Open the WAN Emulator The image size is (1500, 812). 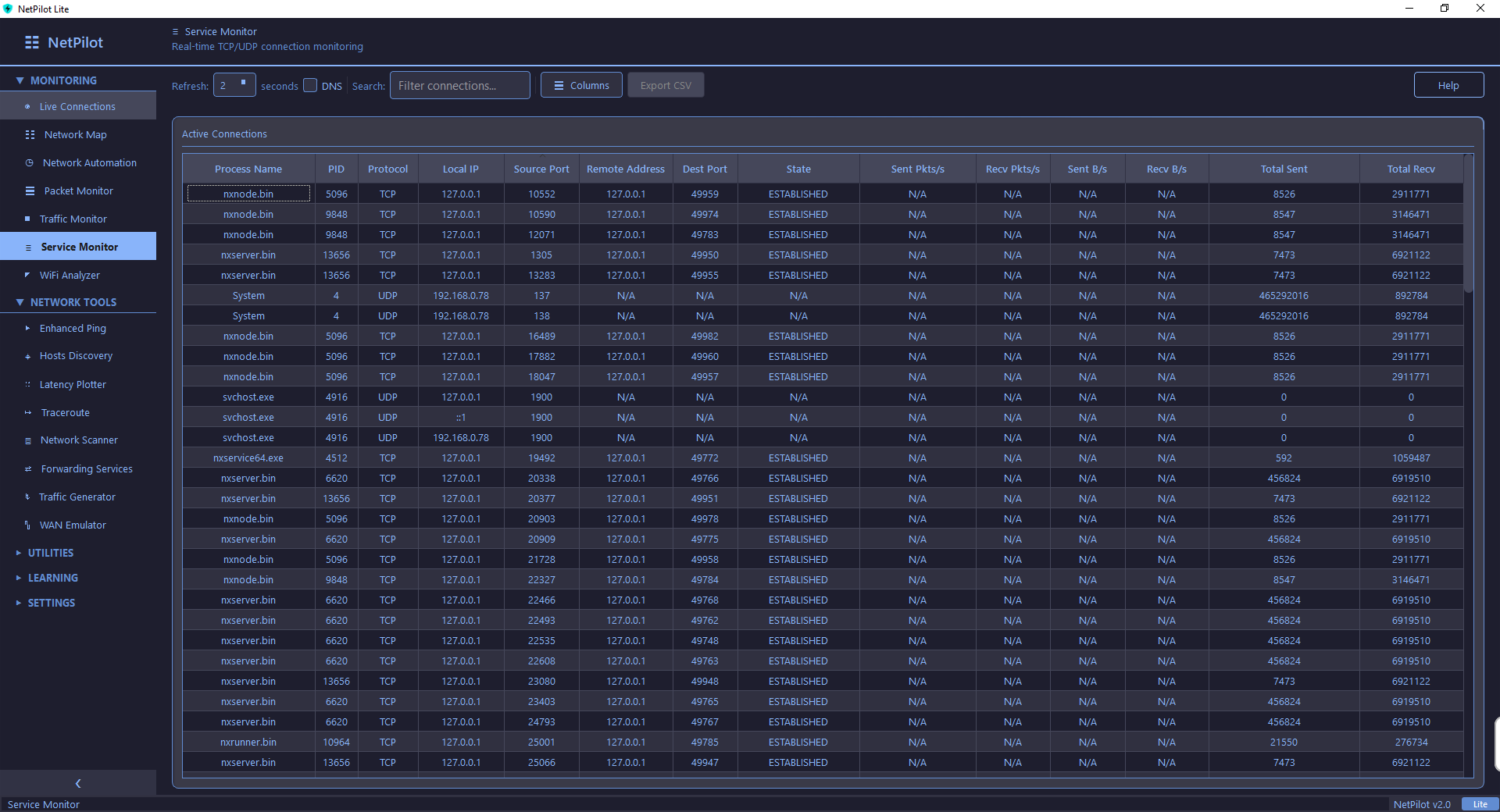point(72,525)
